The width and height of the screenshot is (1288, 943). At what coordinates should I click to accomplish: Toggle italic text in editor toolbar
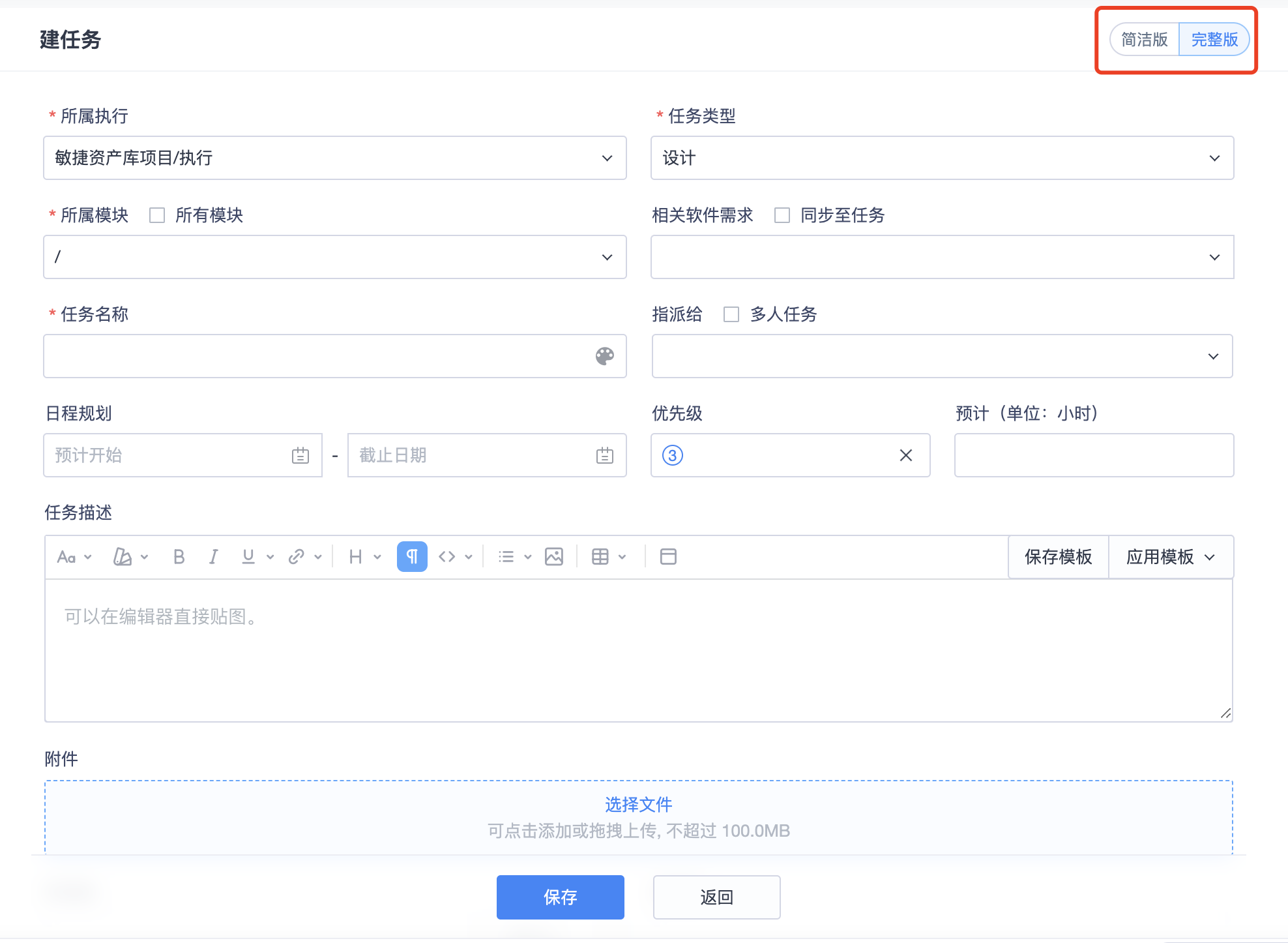[x=213, y=557]
